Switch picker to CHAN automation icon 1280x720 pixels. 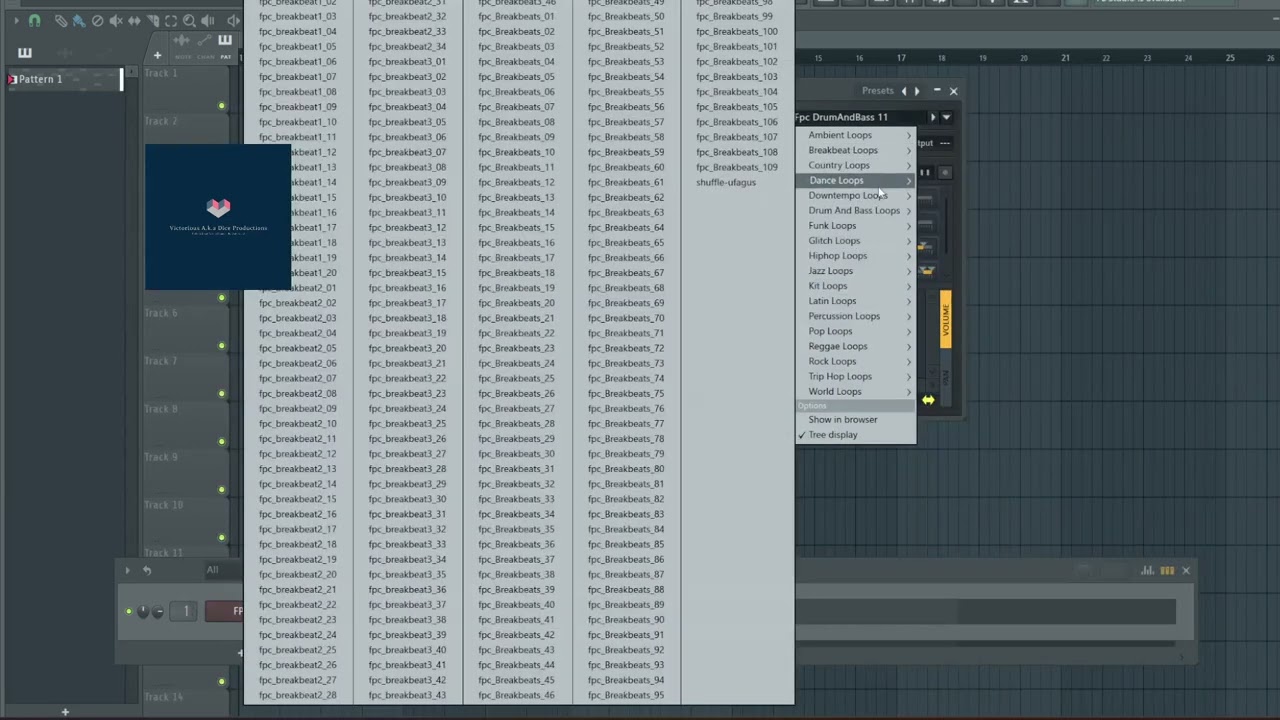204,40
